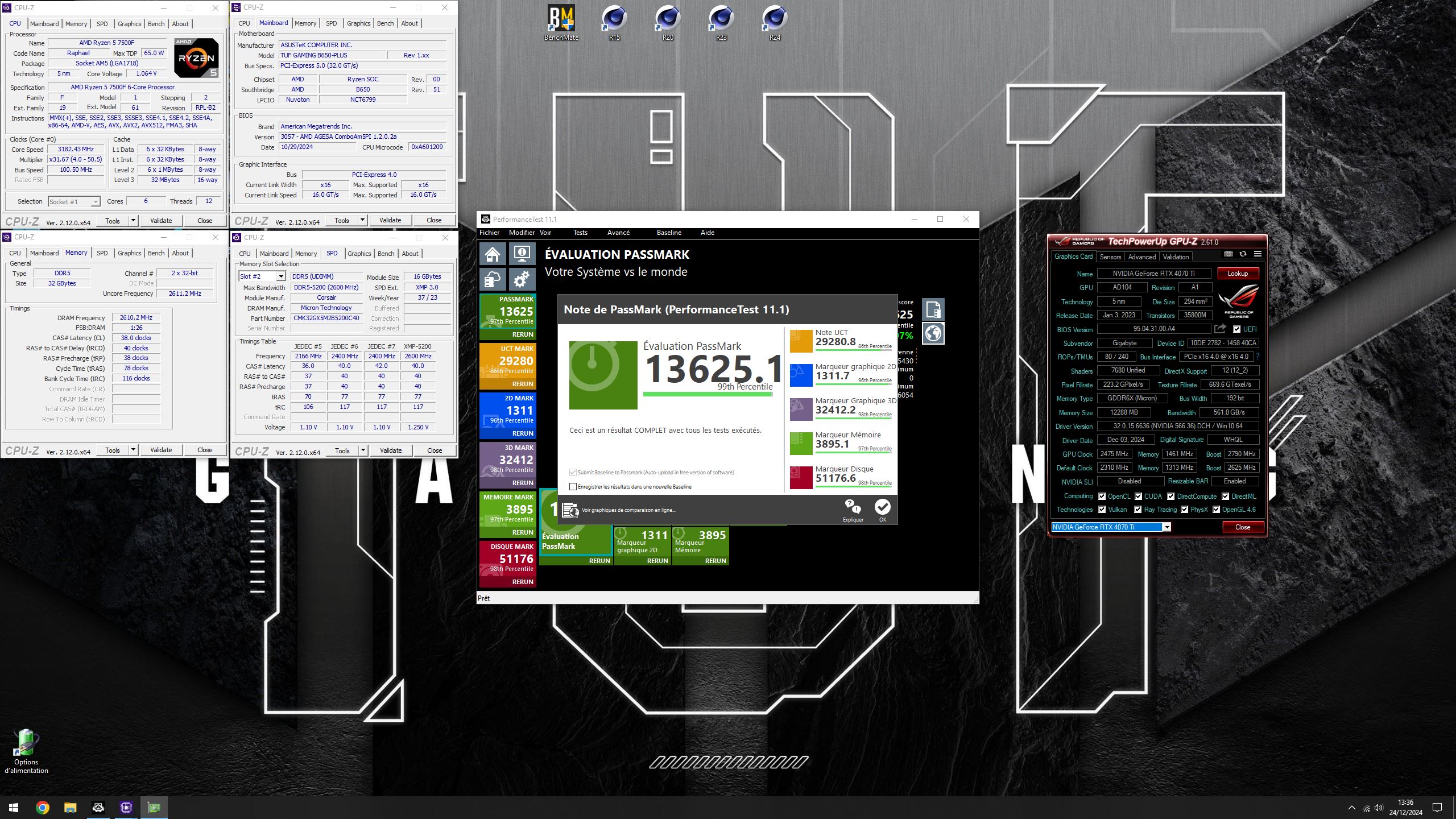Screen dimensions: 1456x819
Task: Expand Tools dropdown arrow in Memory tab window
Action: pyautogui.click(x=133, y=450)
